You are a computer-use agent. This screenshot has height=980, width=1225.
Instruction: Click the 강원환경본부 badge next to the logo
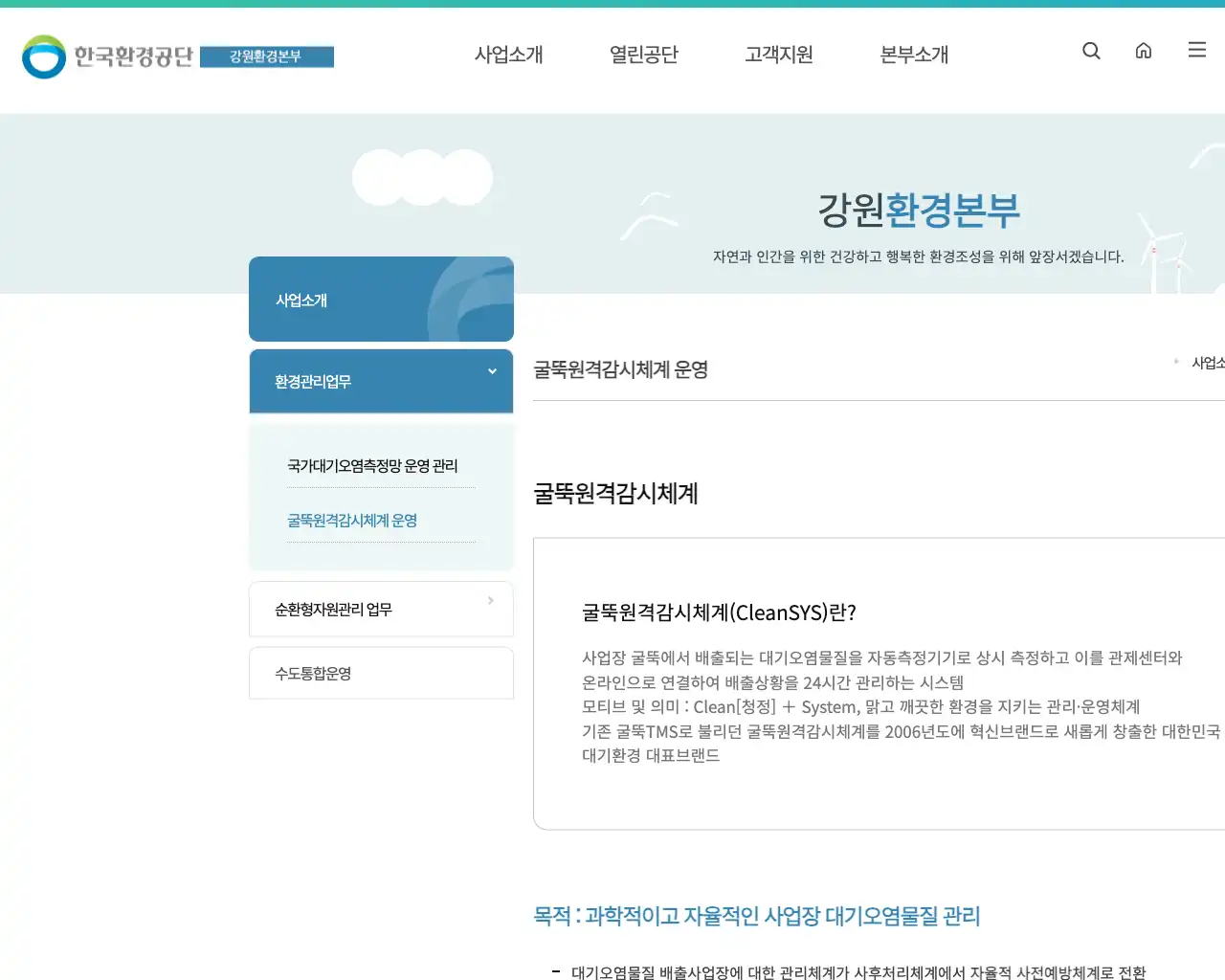267,56
